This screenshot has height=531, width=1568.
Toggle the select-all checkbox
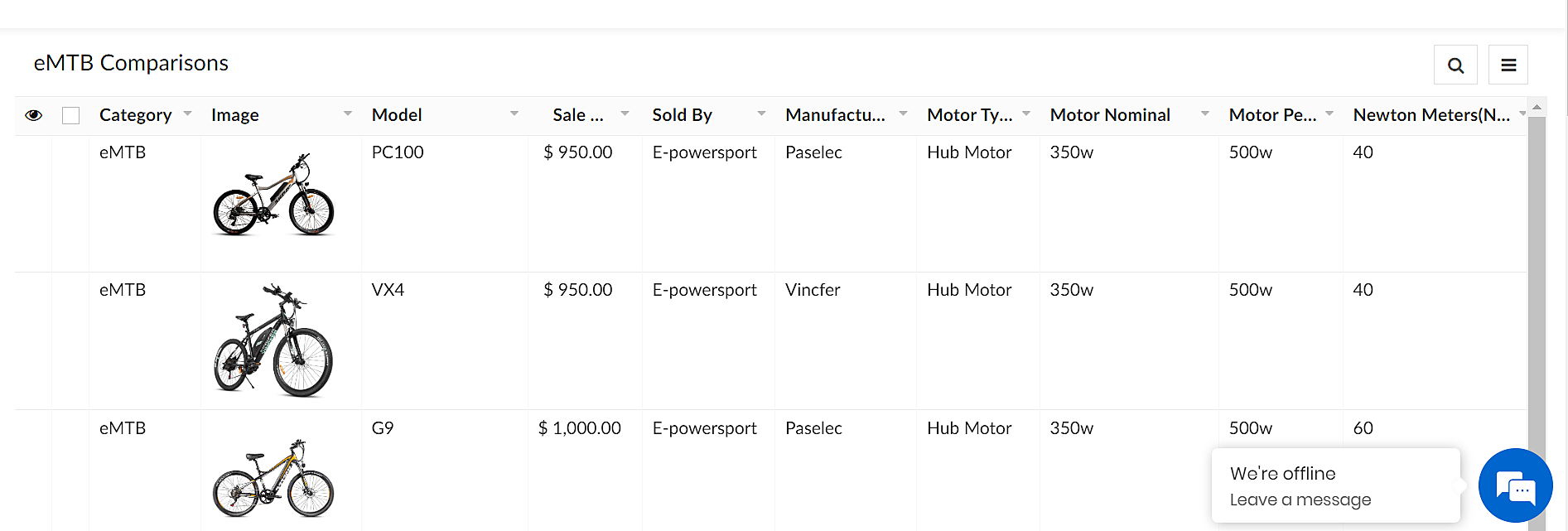pyautogui.click(x=70, y=115)
